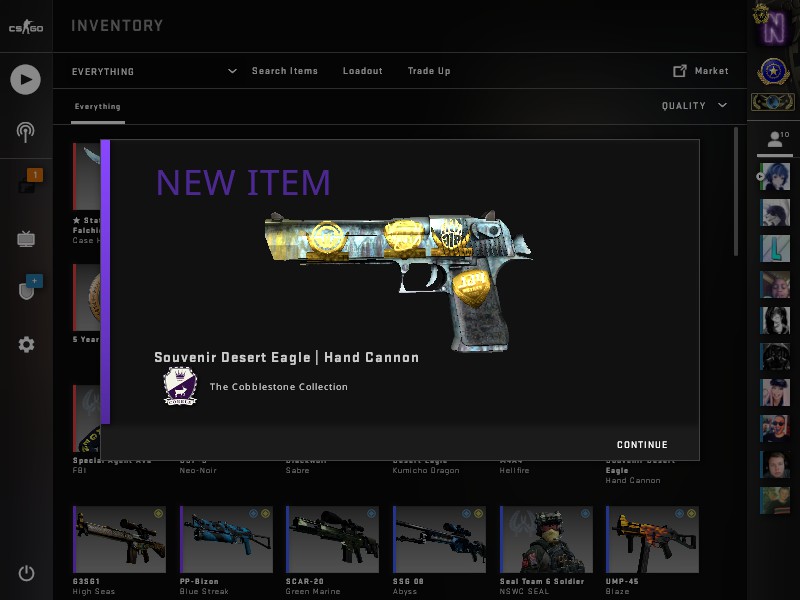The height and width of the screenshot is (600, 800).
Task: Select the PP-Bizon Blue Streak thumbnail
Action: click(227, 539)
